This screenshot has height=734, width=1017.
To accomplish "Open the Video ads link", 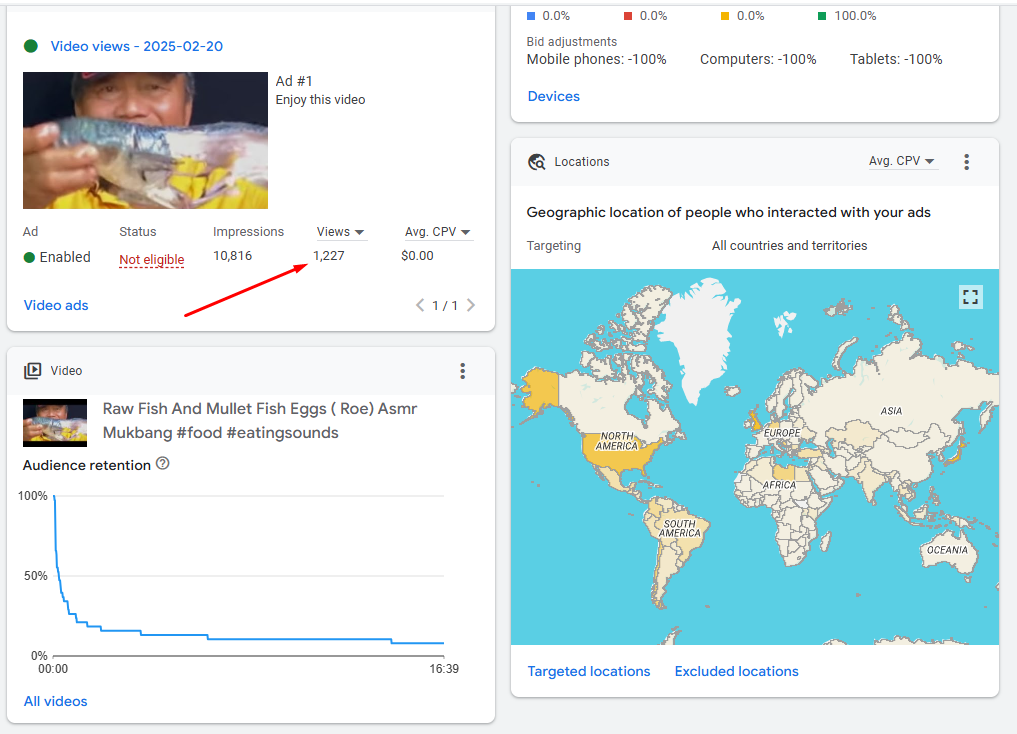I will 56,306.
